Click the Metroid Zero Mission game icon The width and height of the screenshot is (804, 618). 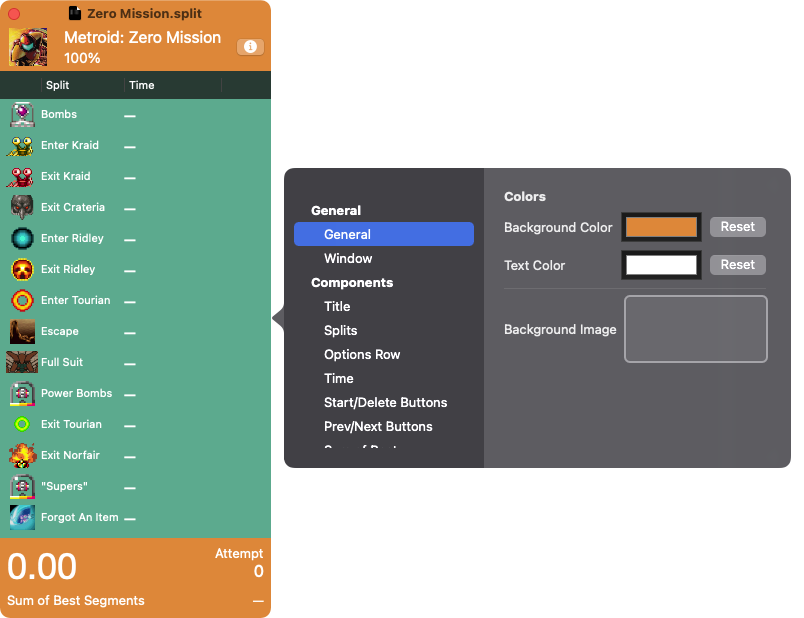pyautogui.click(x=28, y=47)
